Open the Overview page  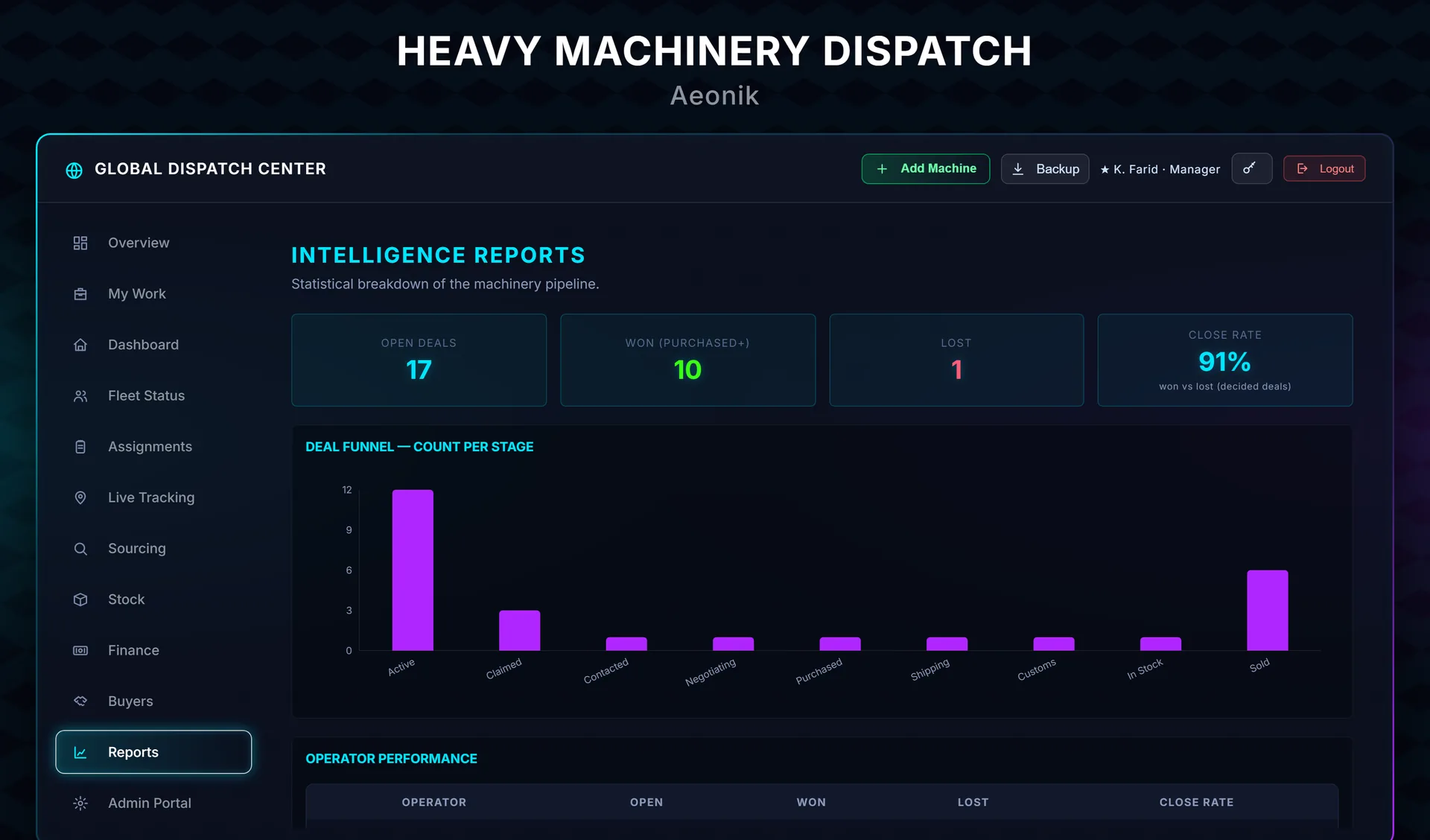(x=153, y=243)
